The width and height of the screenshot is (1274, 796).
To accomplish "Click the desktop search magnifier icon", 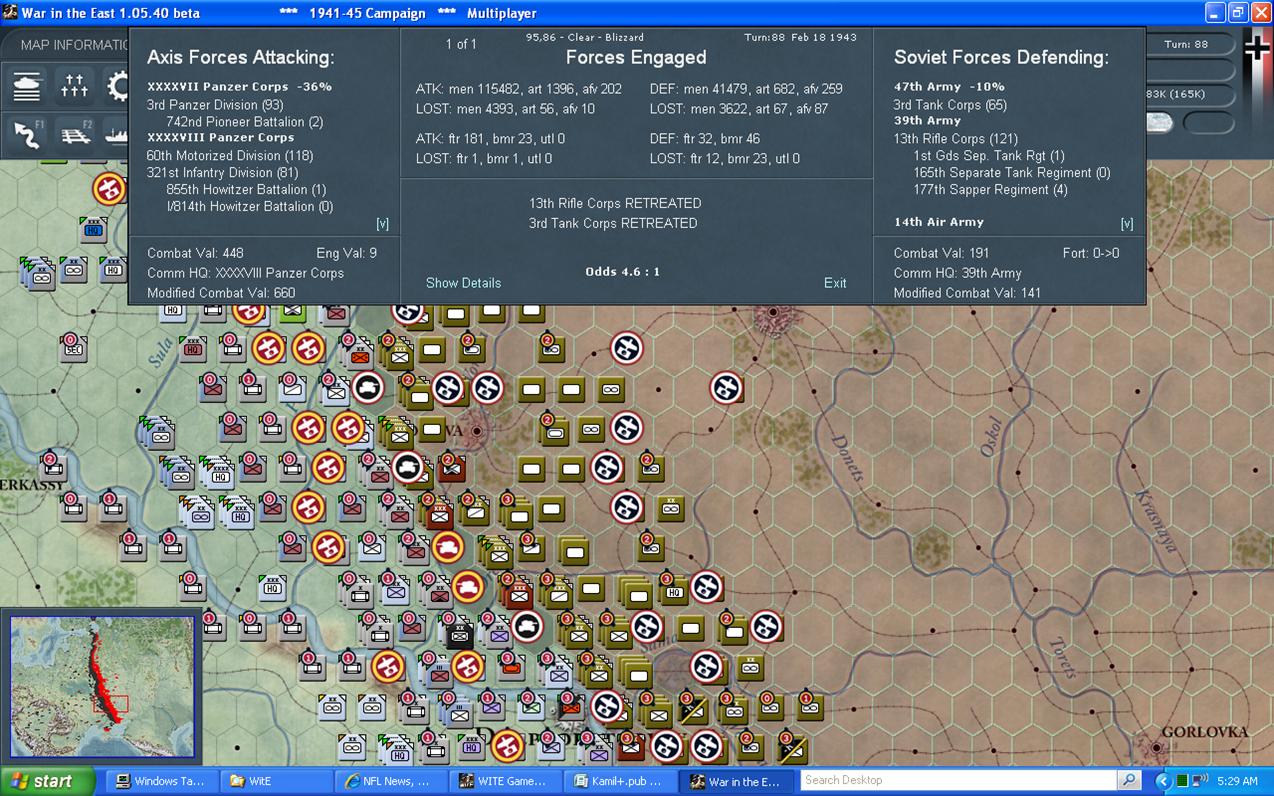I will (x=1129, y=780).
